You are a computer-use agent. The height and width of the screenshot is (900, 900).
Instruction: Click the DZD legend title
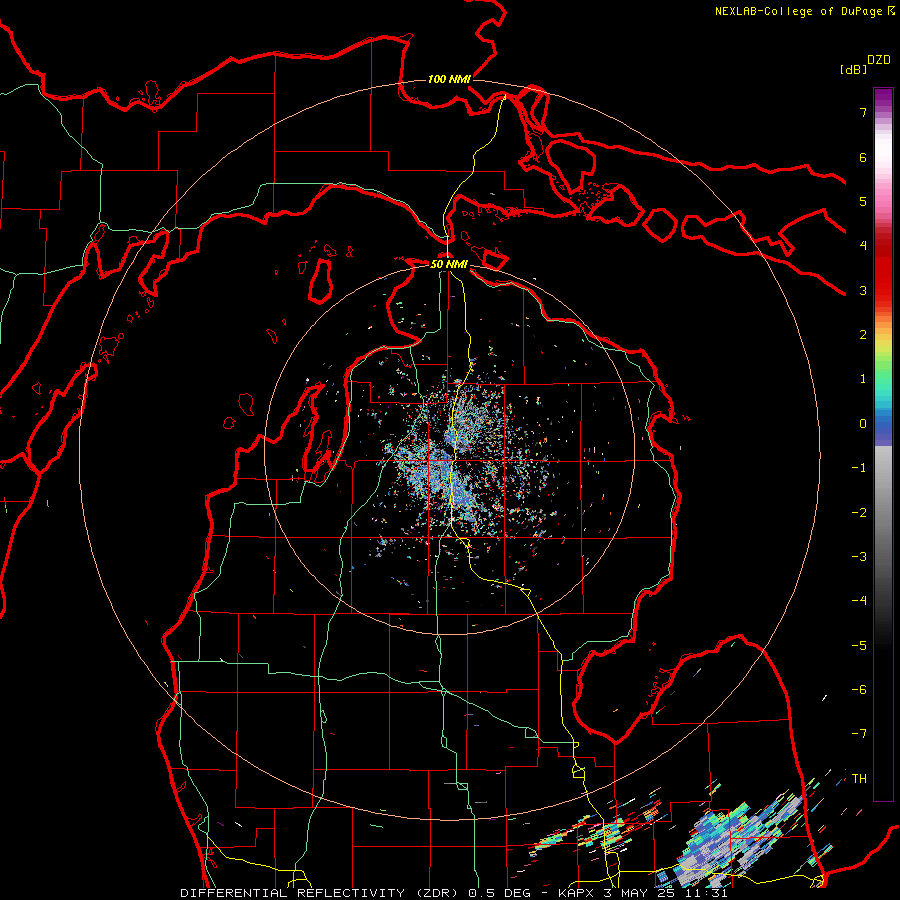coord(879,60)
